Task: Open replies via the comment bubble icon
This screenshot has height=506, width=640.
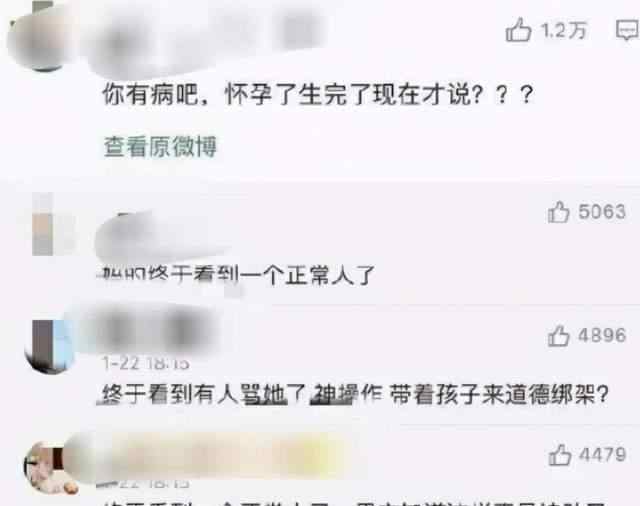Action: (x=628, y=30)
